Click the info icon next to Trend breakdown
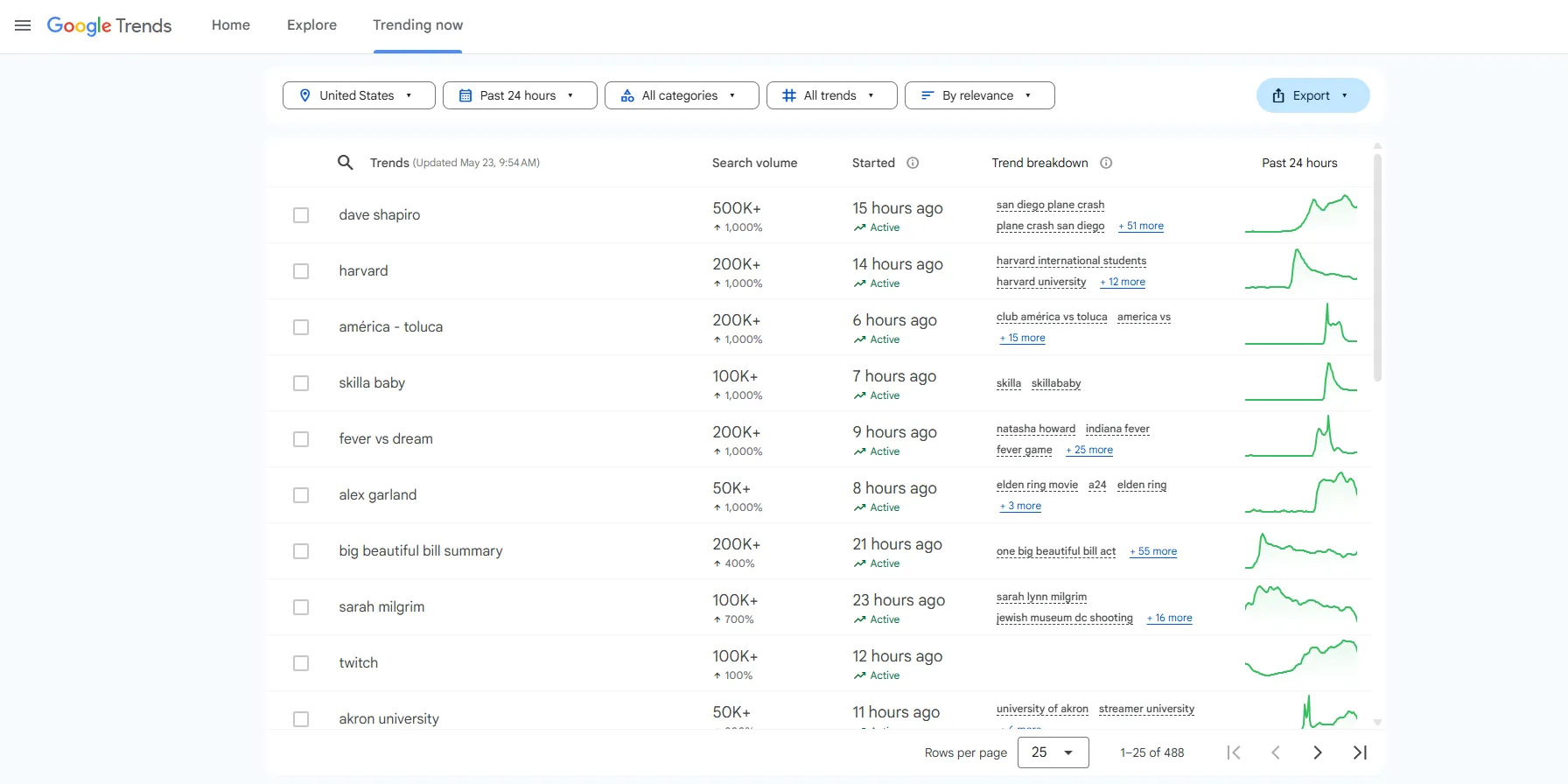 coord(1106,163)
